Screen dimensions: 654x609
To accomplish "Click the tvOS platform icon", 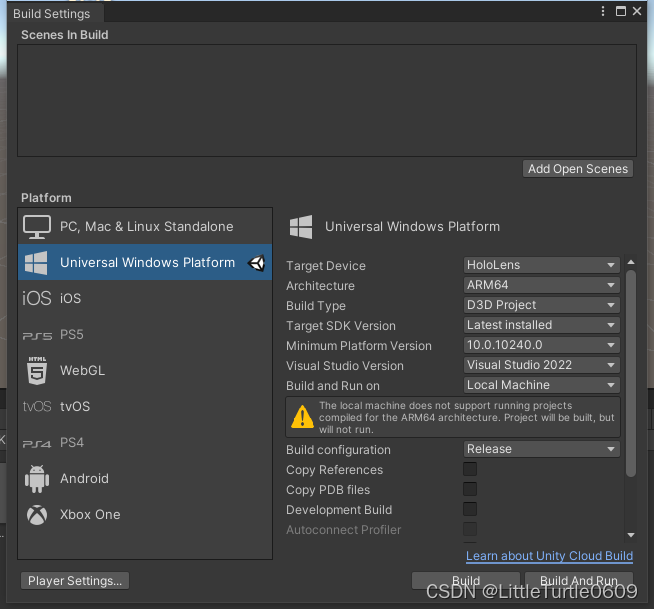I will pyautogui.click(x=37, y=407).
